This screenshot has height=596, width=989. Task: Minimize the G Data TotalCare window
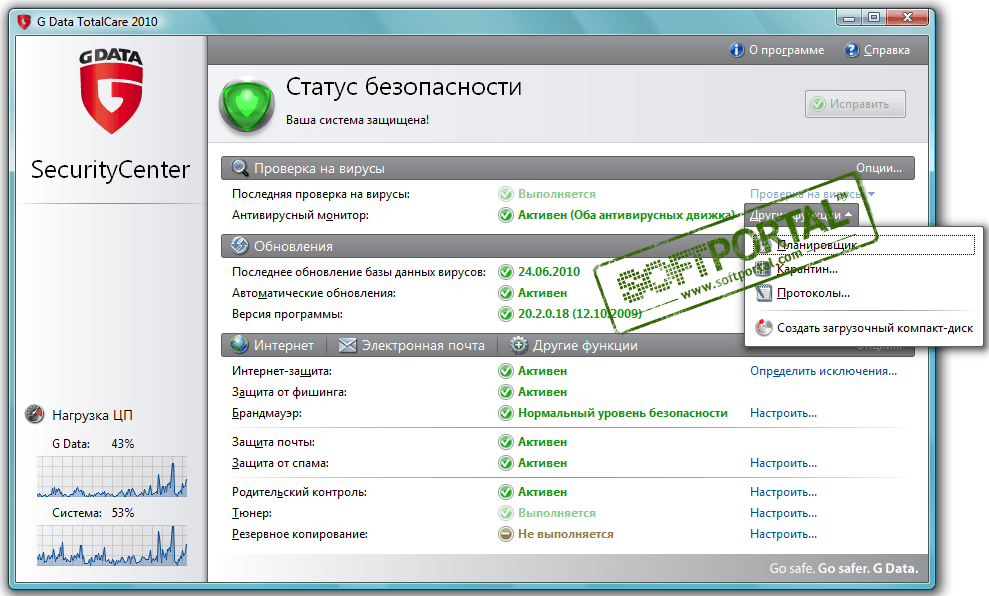850,18
